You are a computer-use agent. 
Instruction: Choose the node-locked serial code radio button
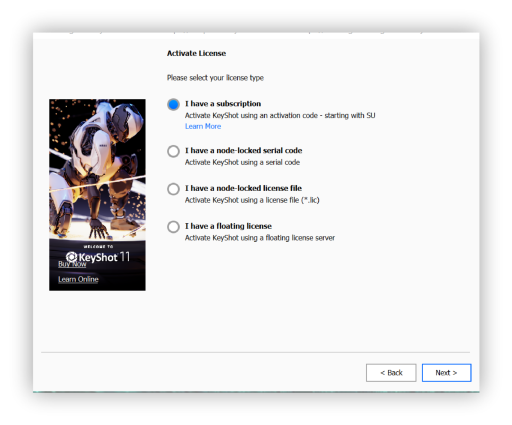click(x=173, y=151)
